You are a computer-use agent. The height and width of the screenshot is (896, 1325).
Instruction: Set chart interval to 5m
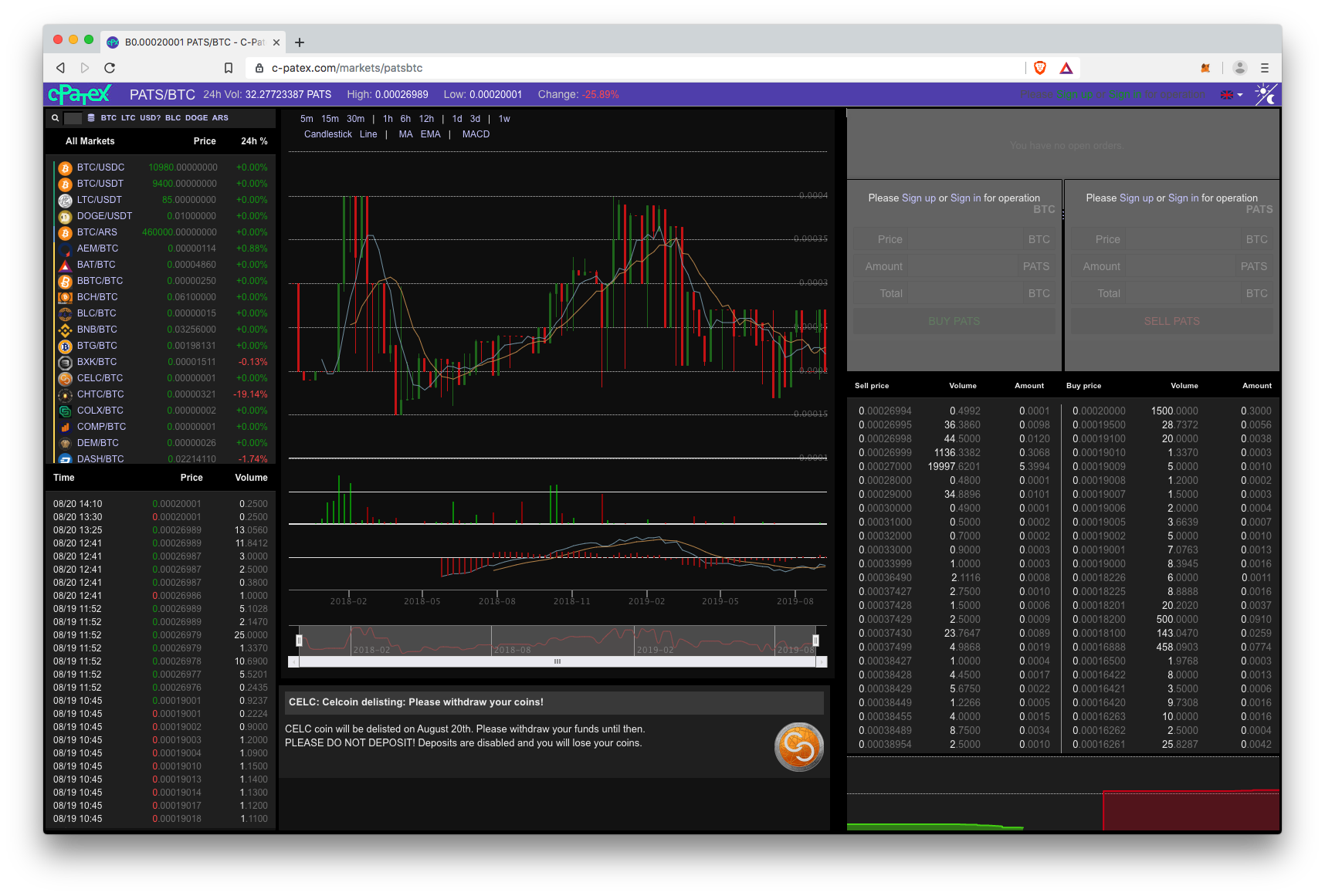[x=307, y=119]
